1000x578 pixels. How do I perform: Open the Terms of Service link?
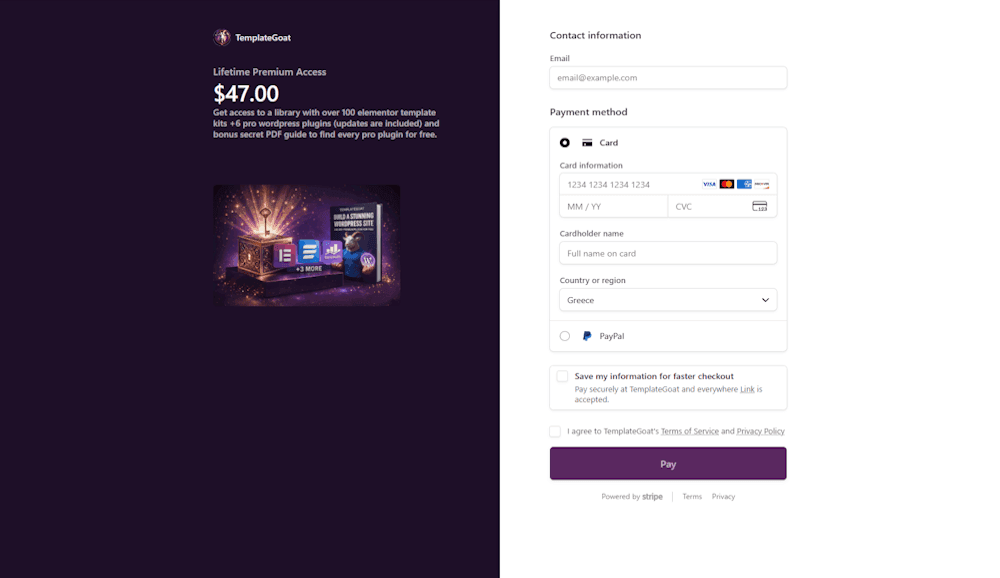coord(690,431)
